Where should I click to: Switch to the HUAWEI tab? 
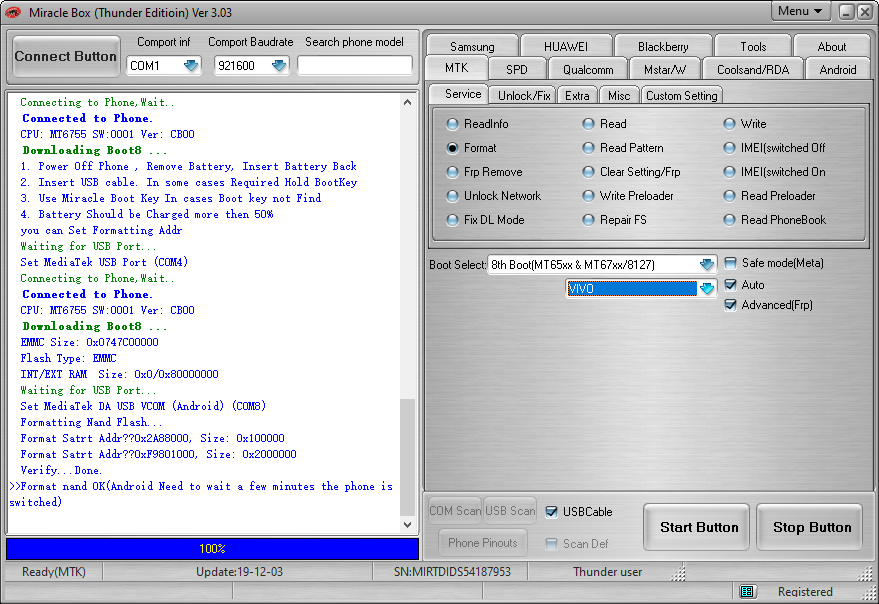coord(566,46)
